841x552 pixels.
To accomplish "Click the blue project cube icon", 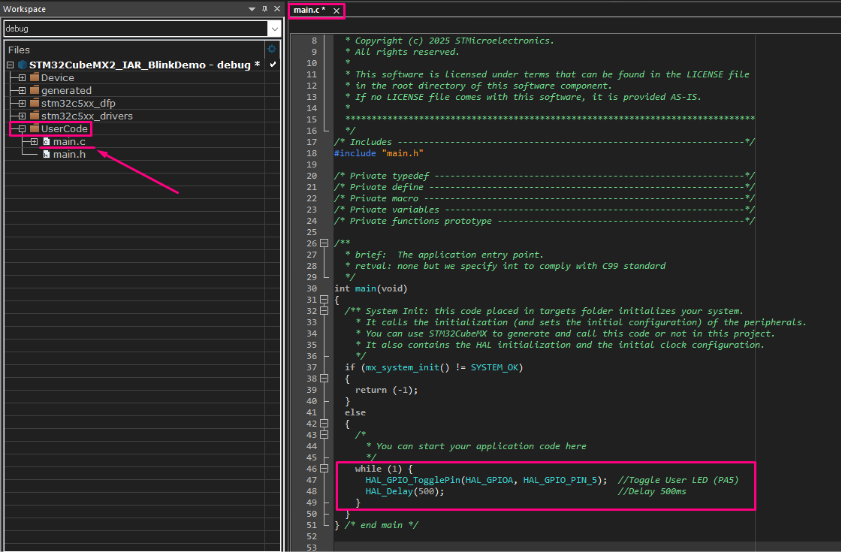I will (21, 64).
